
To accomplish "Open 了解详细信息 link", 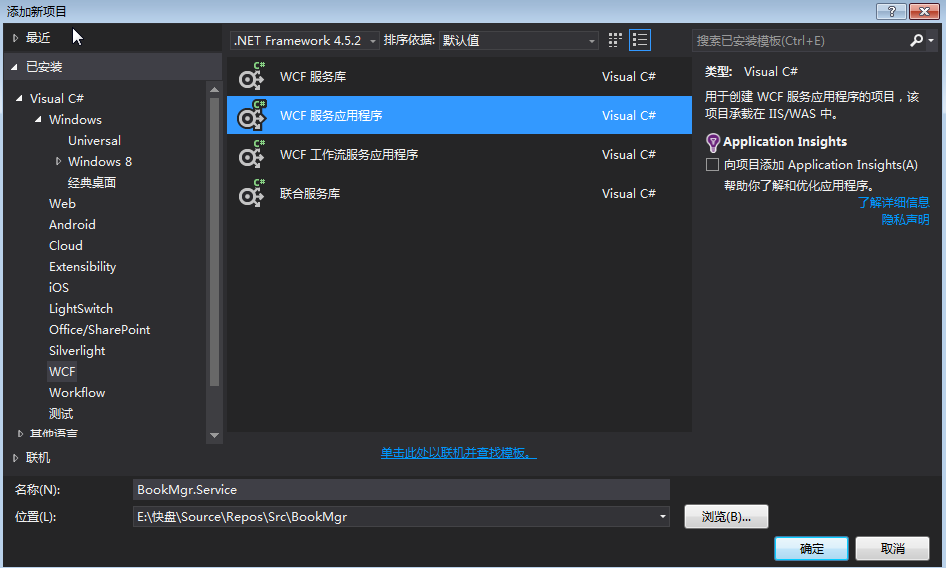I will click(894, 203).
